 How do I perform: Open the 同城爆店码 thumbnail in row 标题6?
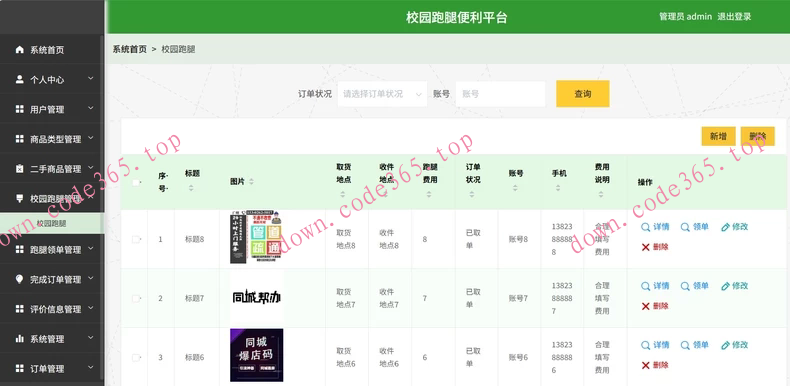256,355
